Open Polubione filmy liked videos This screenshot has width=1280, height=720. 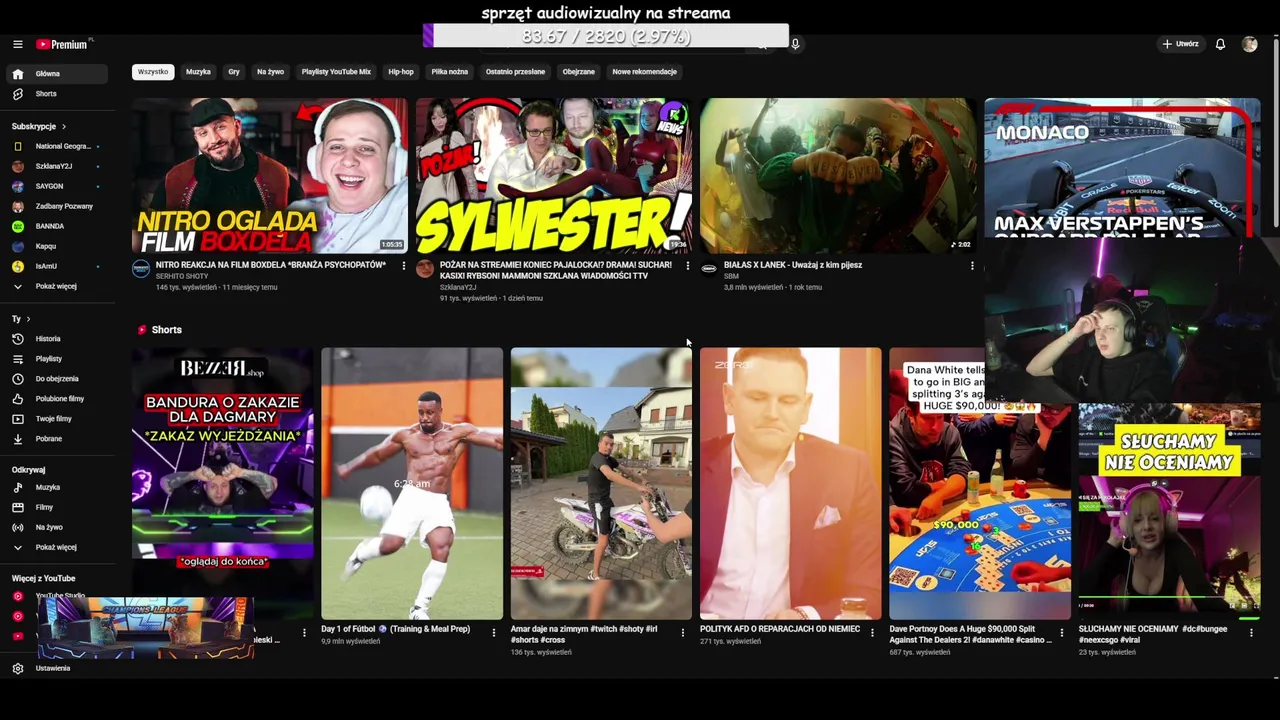[56, 399]
